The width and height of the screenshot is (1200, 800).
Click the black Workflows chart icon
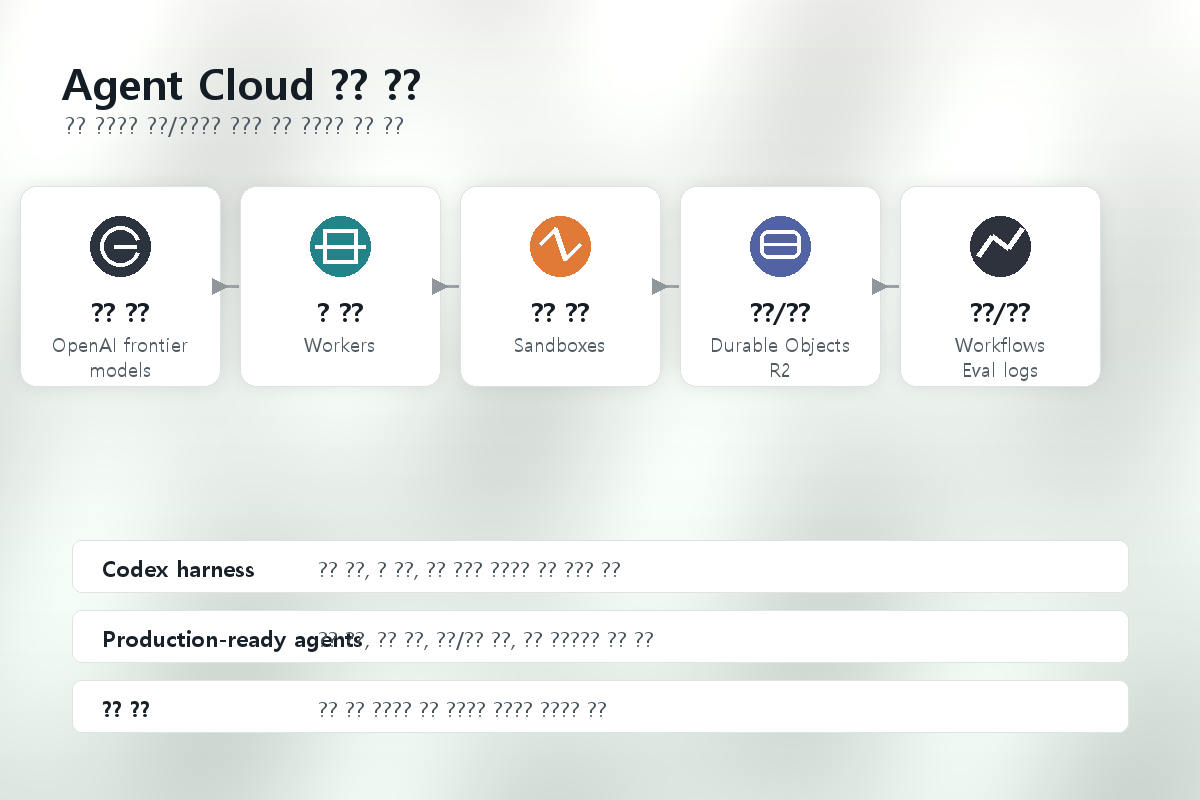click(x=1000, y=246)
